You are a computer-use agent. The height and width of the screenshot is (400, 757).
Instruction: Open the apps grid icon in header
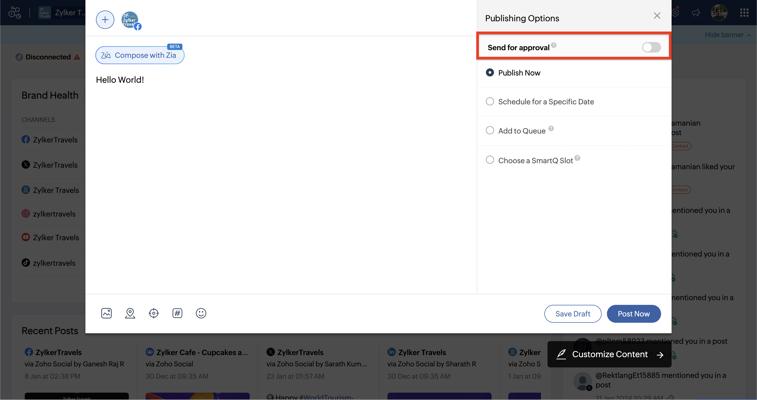pos(744,13)
